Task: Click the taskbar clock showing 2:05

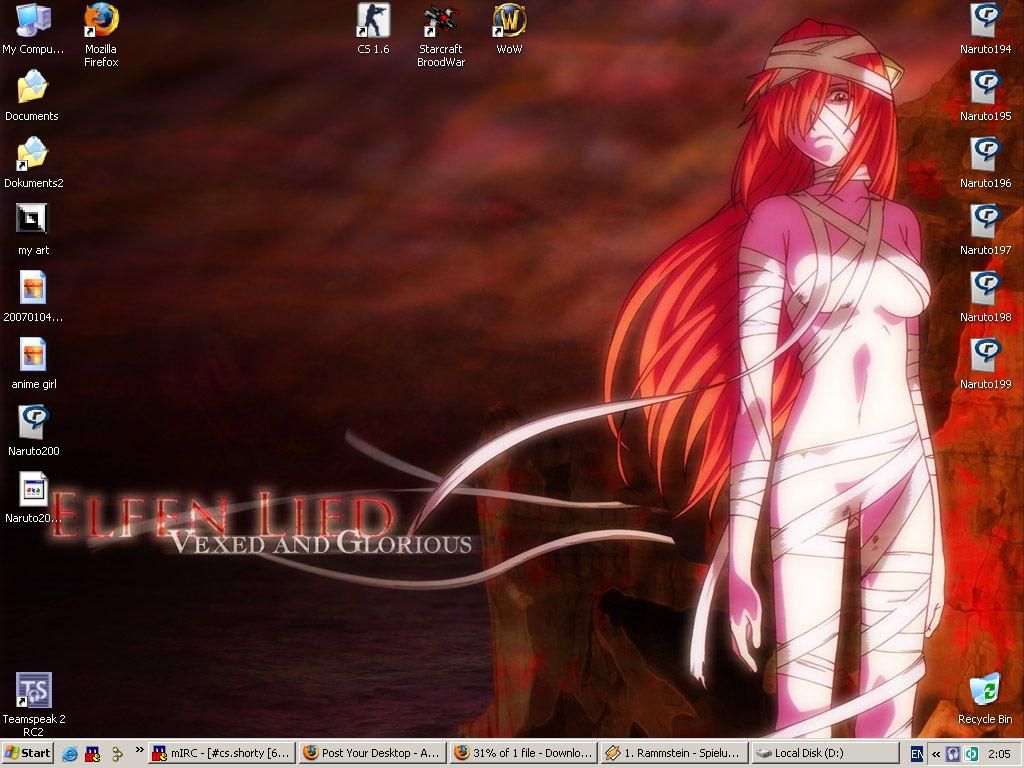Action: 999,754
